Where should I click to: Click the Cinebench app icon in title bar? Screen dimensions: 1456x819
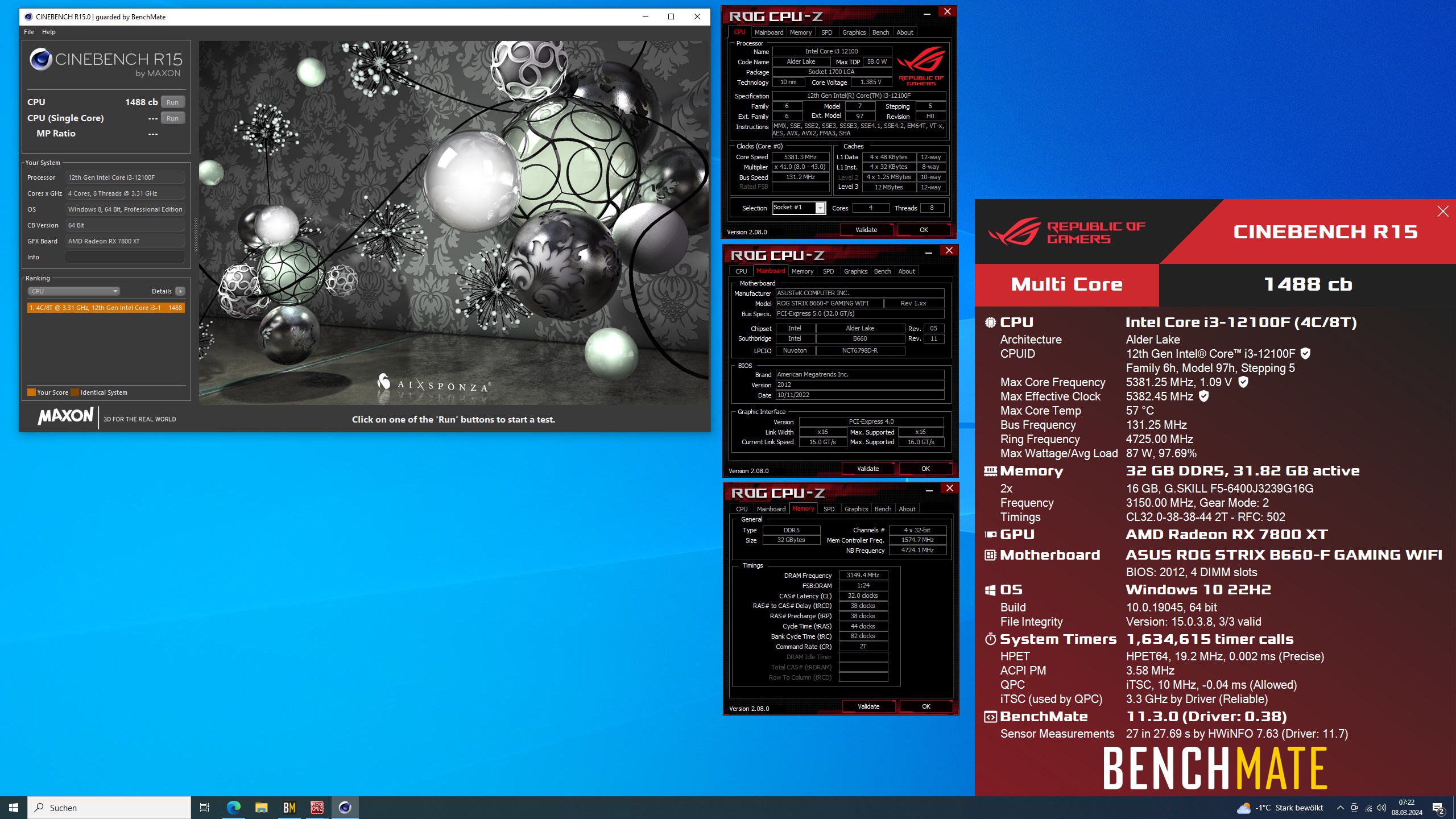point(28,16)
